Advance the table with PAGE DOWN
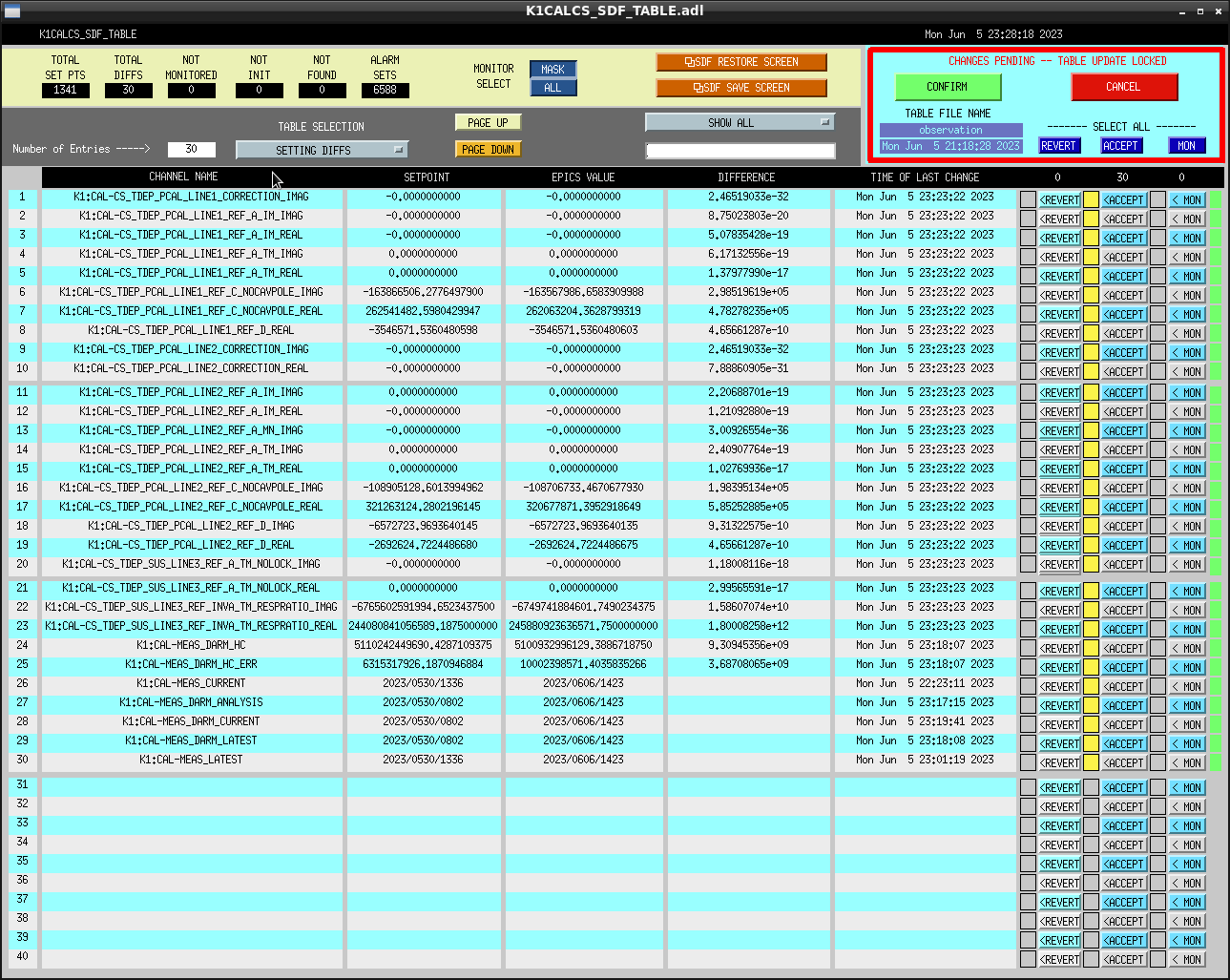 [x=488, y=150]
